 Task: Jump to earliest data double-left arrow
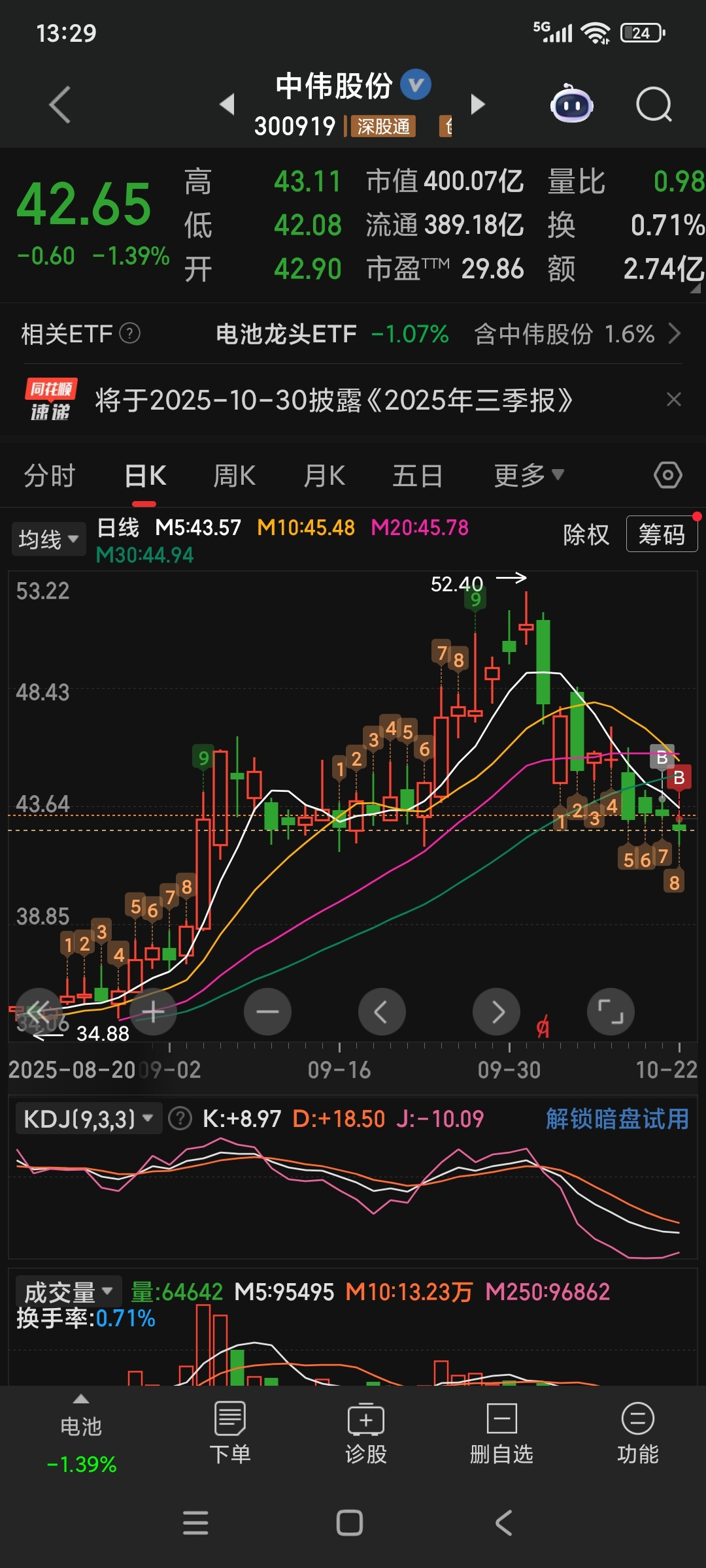(39, 1012)
